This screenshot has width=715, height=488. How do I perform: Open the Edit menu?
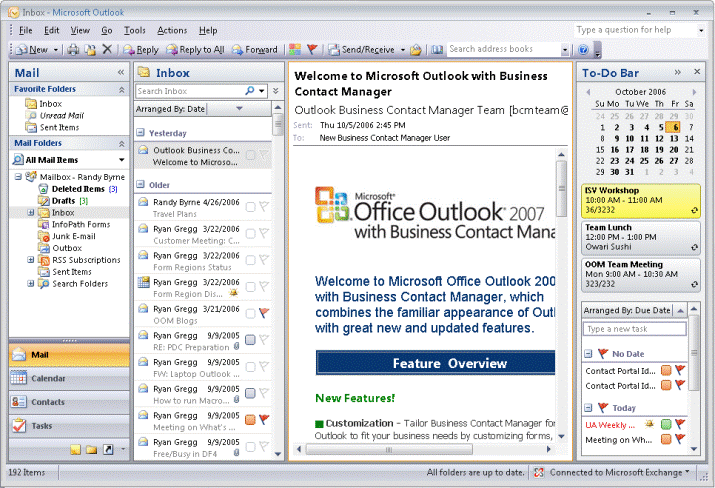coord(52,30)
